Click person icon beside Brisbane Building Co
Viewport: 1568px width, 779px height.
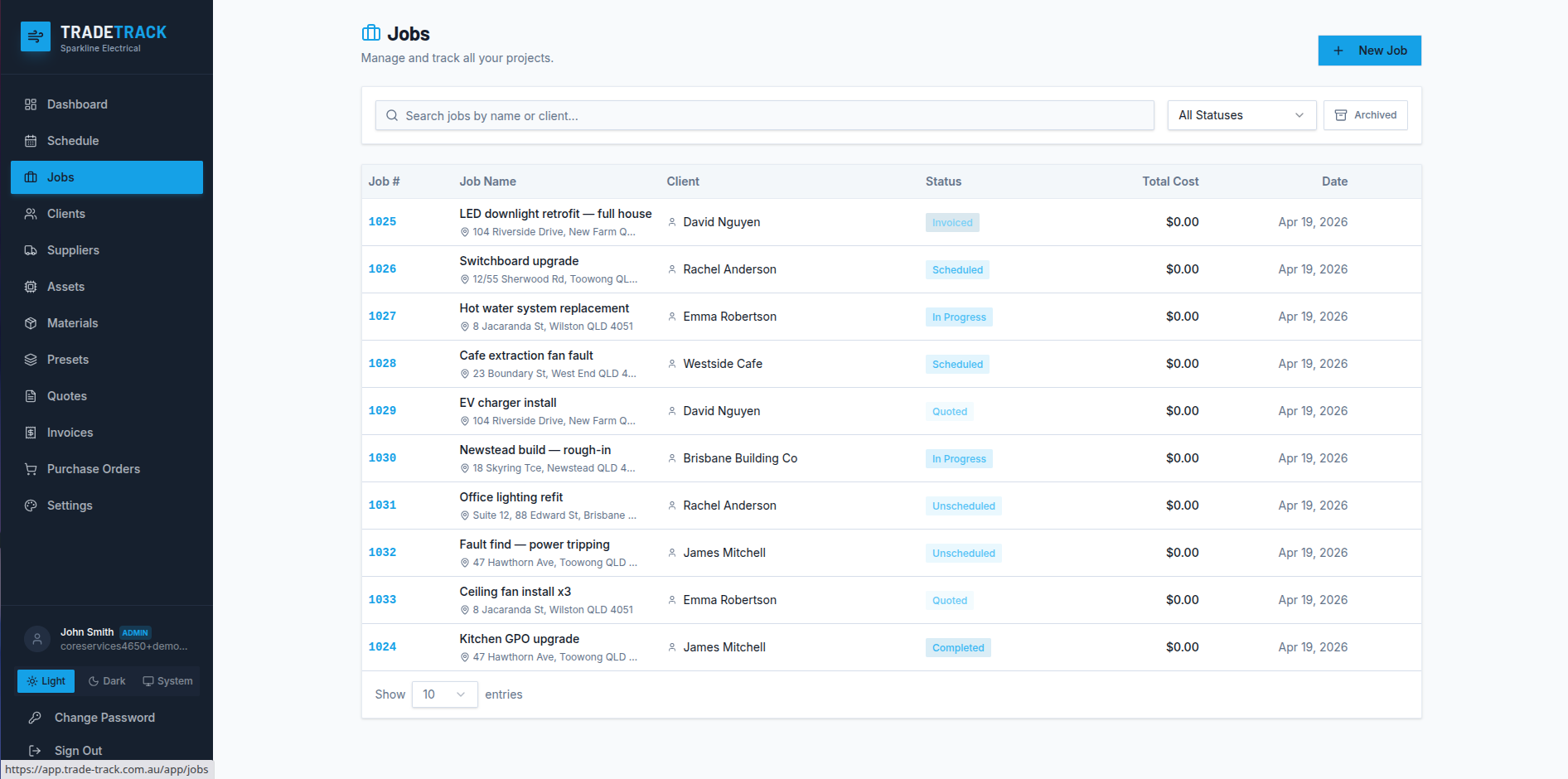(672, 458)
